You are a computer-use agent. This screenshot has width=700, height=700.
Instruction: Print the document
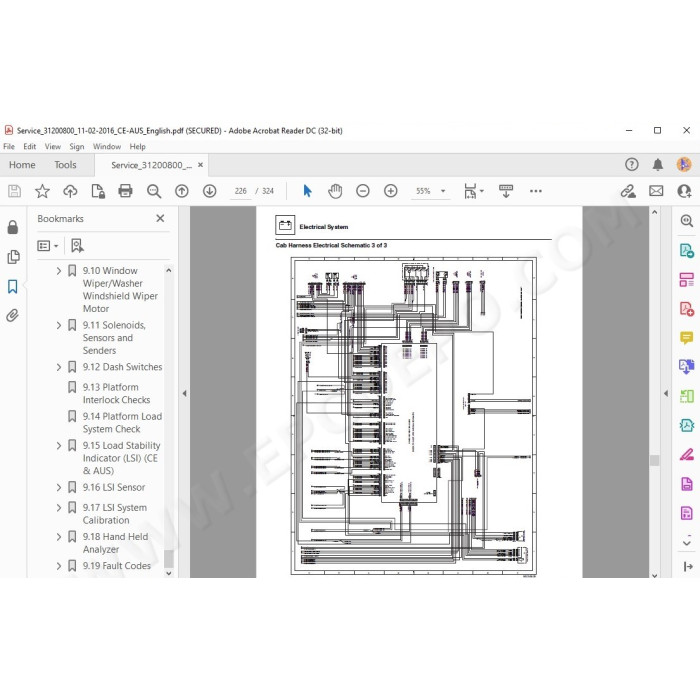point(125,191)
